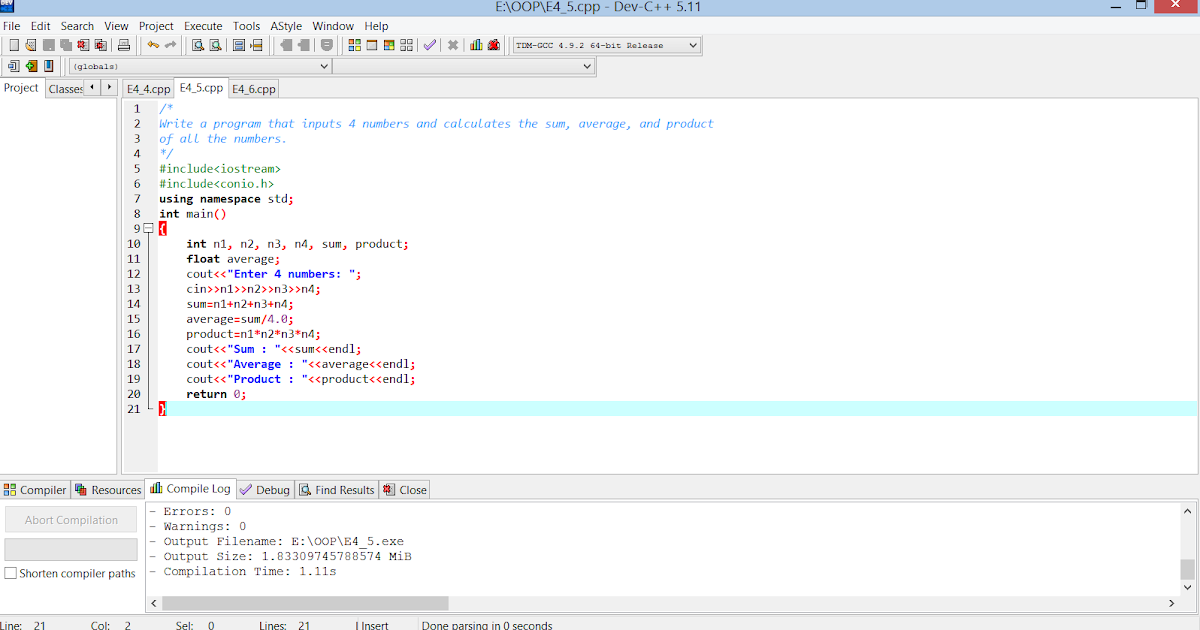The height and width of the screenshot is (630, 1200).
Task: Open the AStyle menu
Action: click(286, 26)
